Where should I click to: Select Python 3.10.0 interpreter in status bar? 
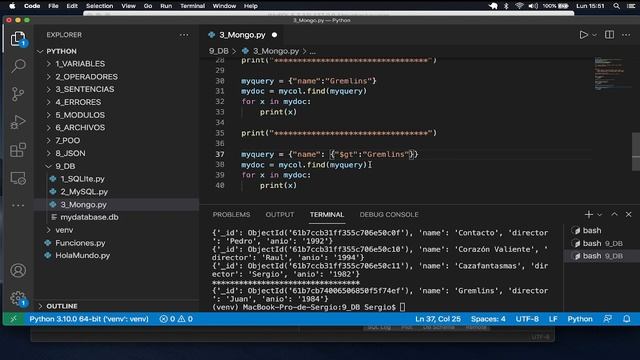[89, 319]
